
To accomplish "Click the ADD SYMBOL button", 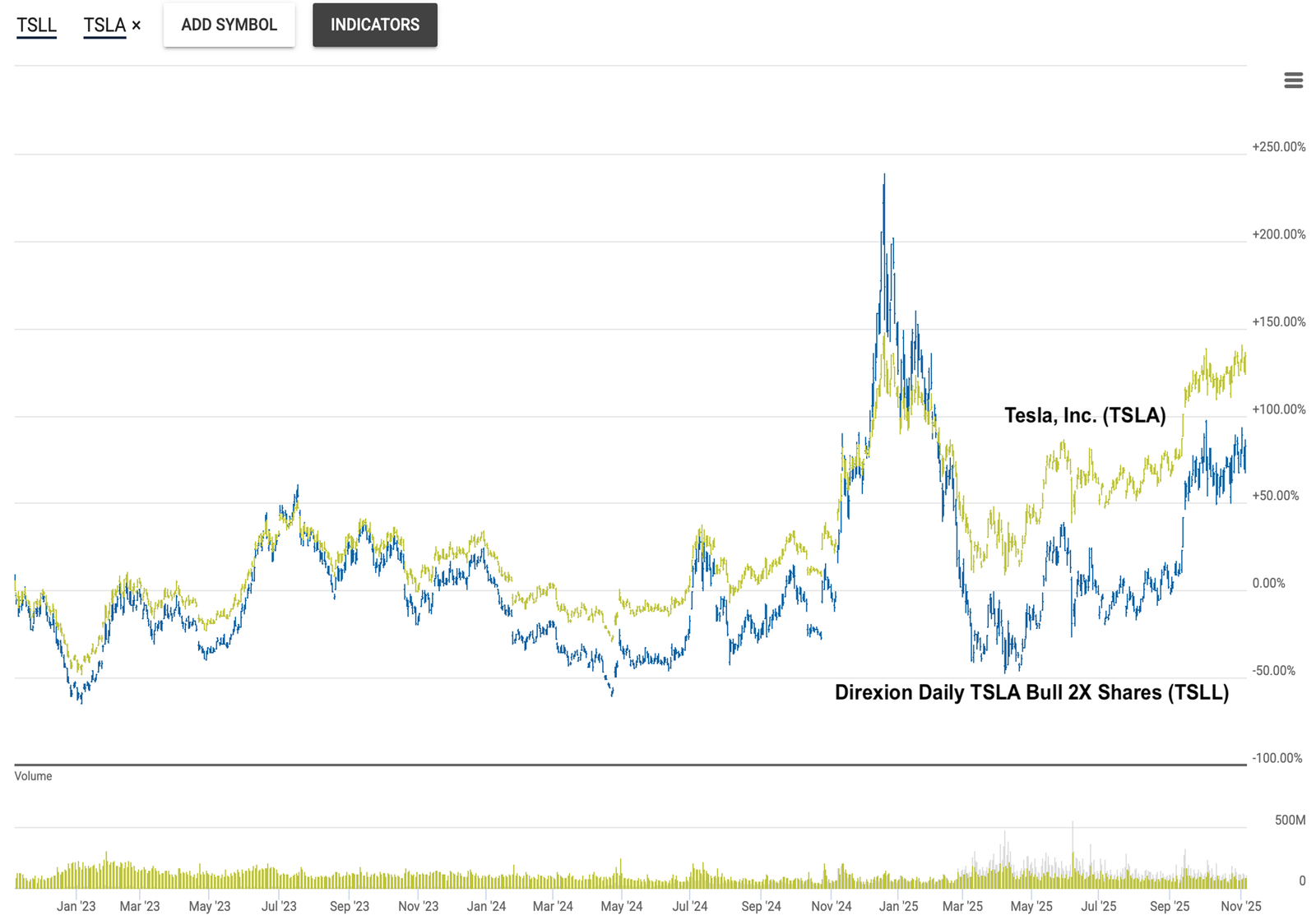I will click(229, 25).
